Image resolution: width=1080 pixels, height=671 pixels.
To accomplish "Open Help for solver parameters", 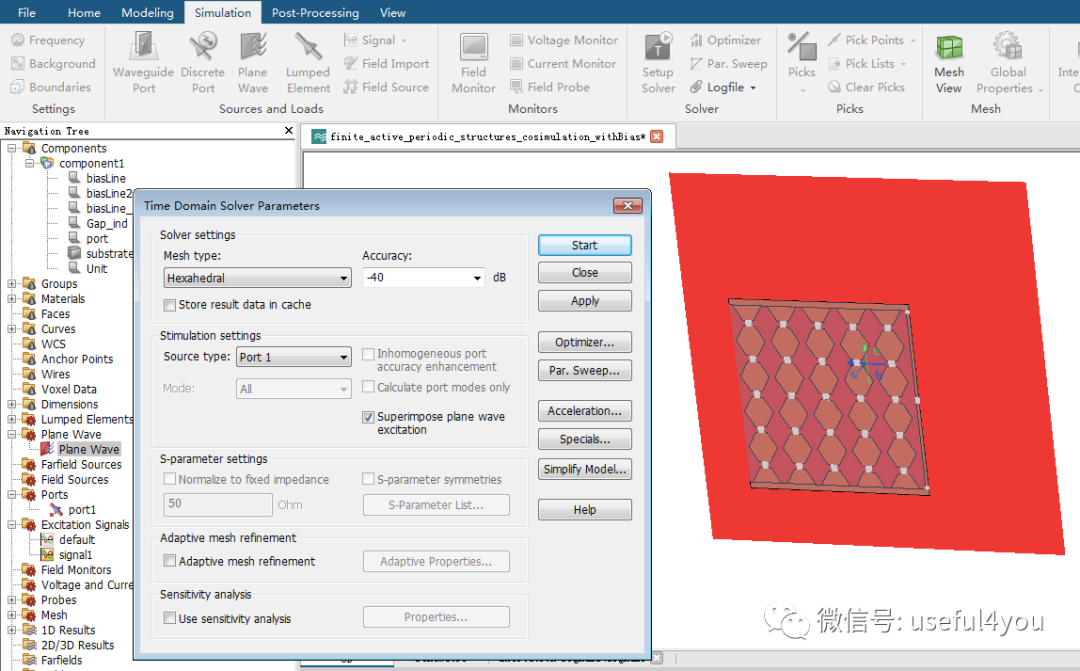I will click(x=585, y=510).
